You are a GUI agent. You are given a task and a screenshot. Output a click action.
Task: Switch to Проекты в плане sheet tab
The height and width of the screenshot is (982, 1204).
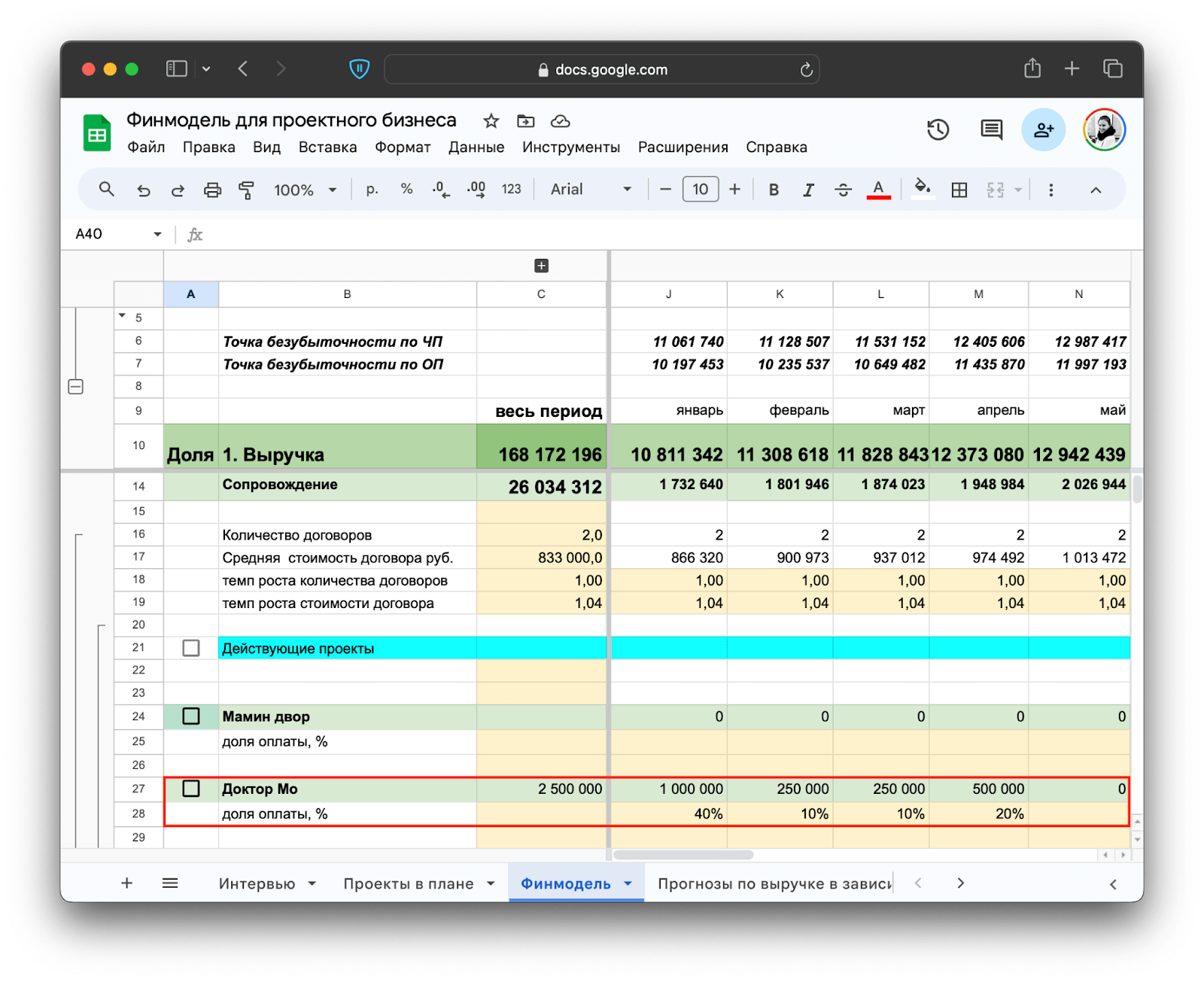pos(408,883)
